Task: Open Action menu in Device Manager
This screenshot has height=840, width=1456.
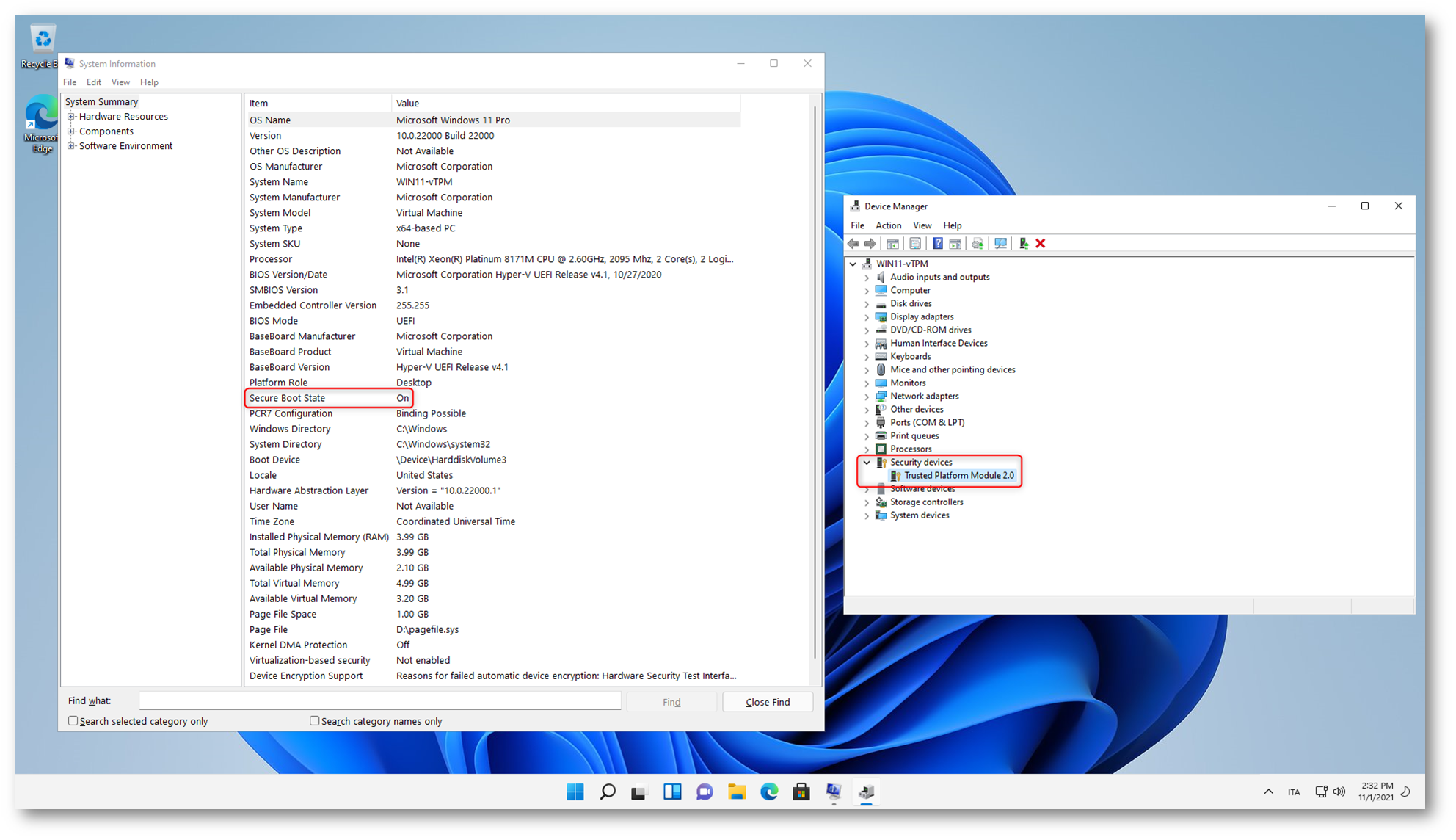Action: click(888, 225)
